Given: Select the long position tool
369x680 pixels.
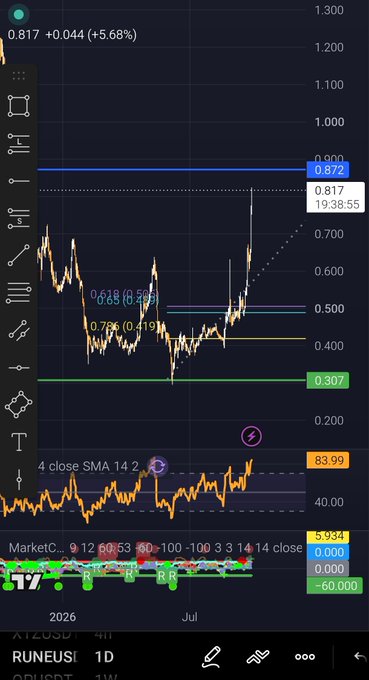Looking at the screenshot, I should [x=19, y=144].
